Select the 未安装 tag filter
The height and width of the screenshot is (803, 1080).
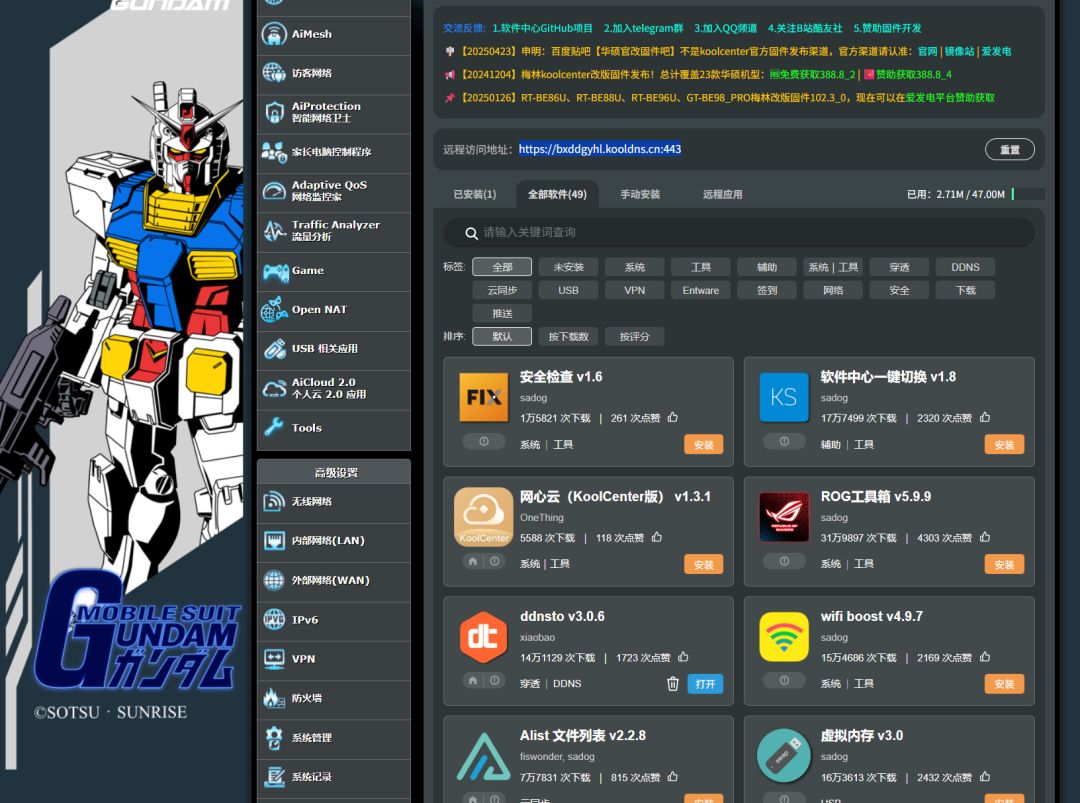click(x=568, y=267)
